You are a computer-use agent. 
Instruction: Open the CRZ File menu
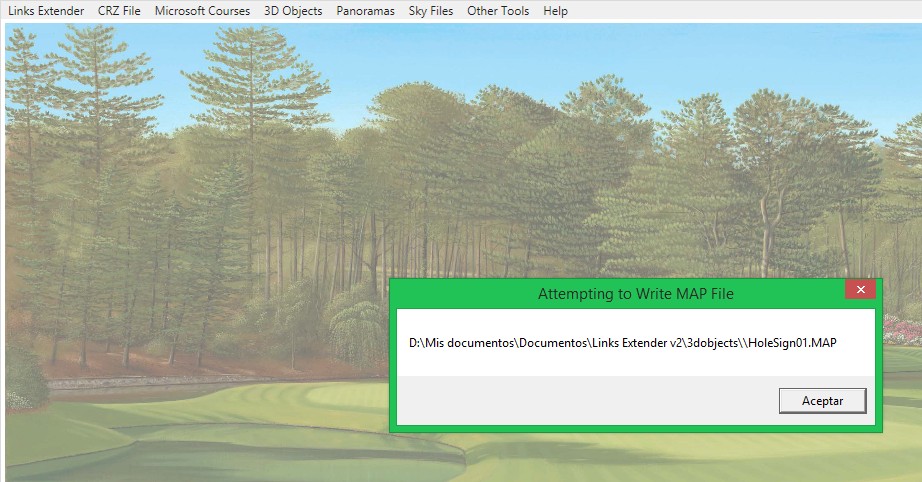tap(119, 11)
